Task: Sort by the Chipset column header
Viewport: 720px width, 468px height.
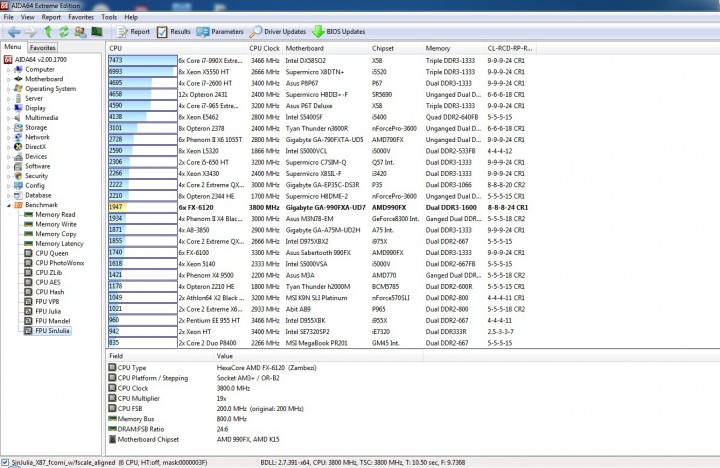Action: pos(395,48)
